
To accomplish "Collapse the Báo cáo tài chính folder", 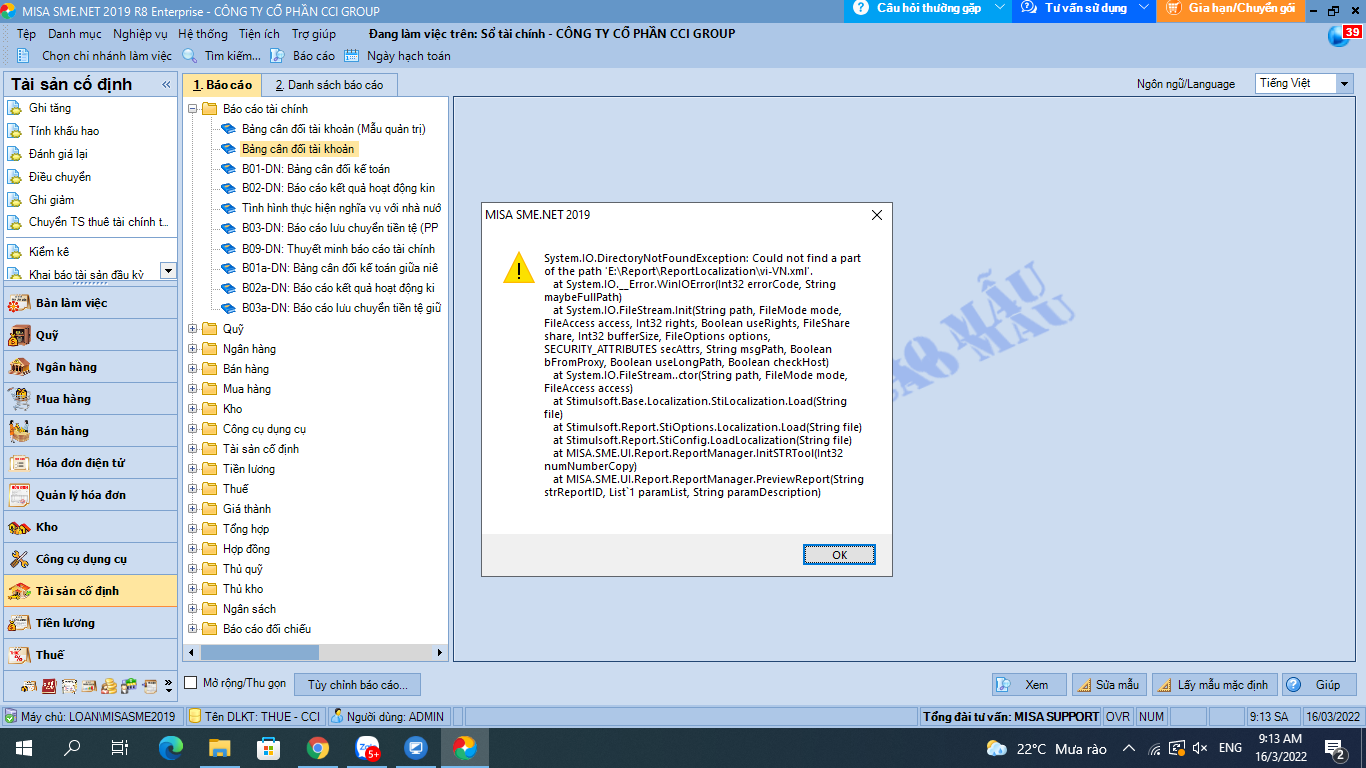I will click(x=193, y=109).
